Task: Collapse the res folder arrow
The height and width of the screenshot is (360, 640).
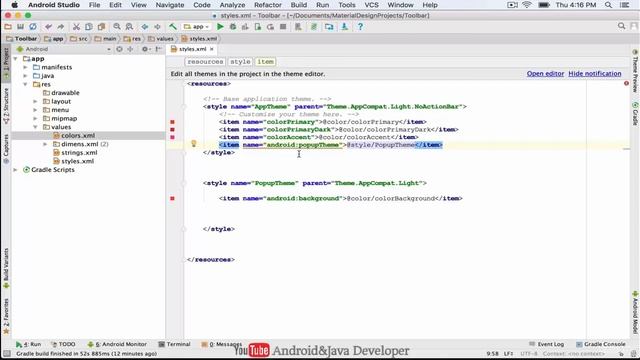Action: tap(25, 84)
